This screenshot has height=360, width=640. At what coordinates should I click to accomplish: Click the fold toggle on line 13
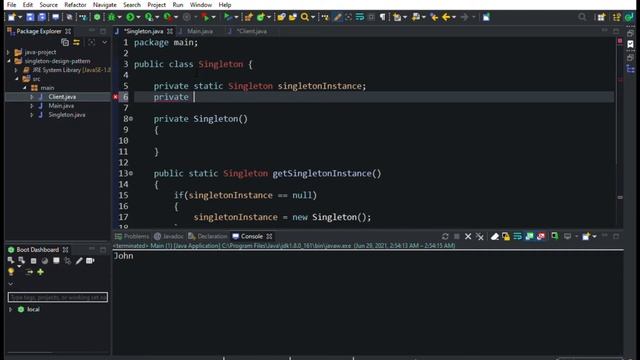click(131, 173)
